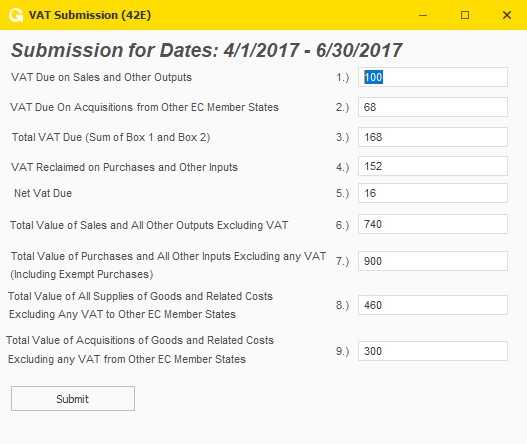The image size is (527, 444).
Task: Click the Net Vat Due label
Action: 43,193
